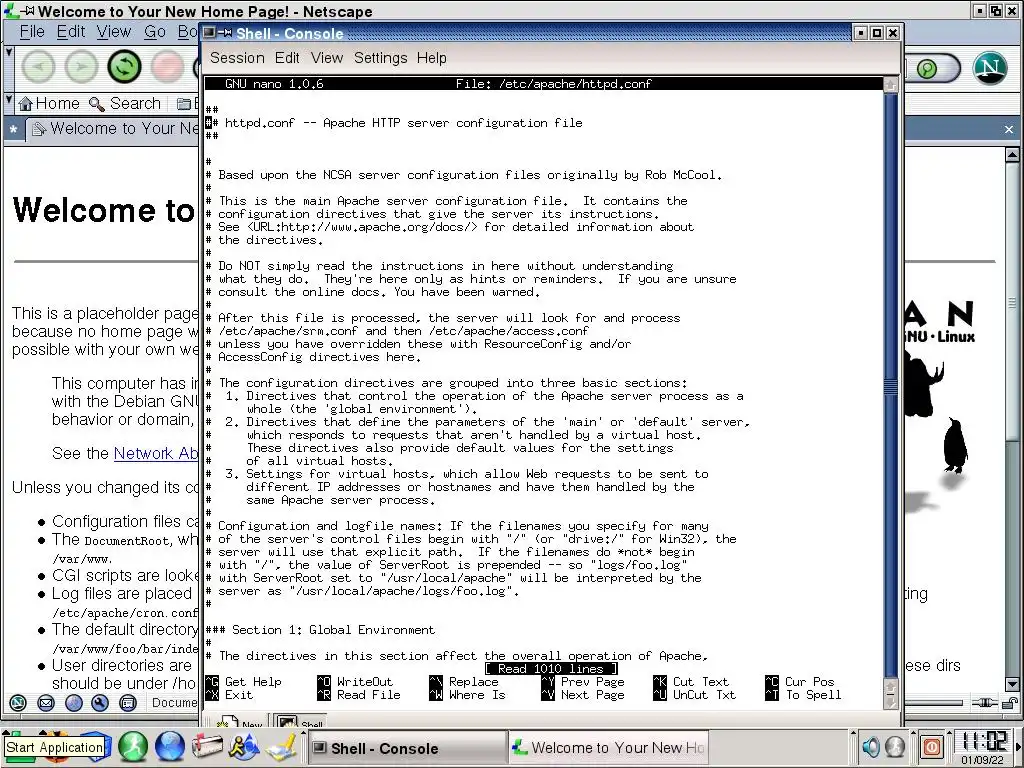
Task: Open the Session menu in Console
Action: coord(237,58)
